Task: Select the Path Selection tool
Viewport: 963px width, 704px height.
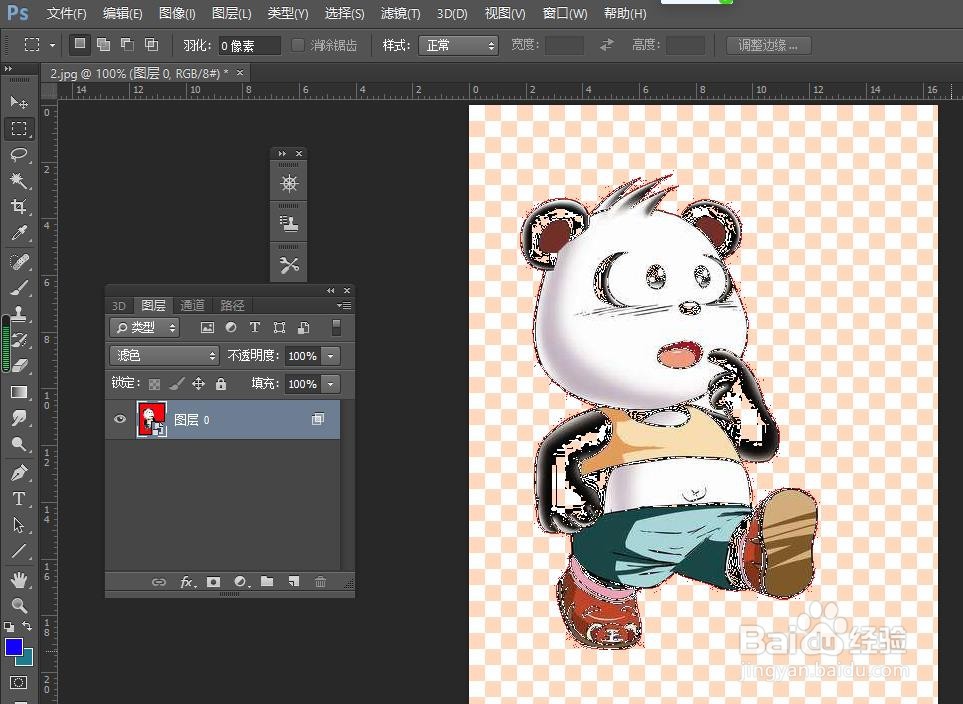Action: tap(19, 525)
